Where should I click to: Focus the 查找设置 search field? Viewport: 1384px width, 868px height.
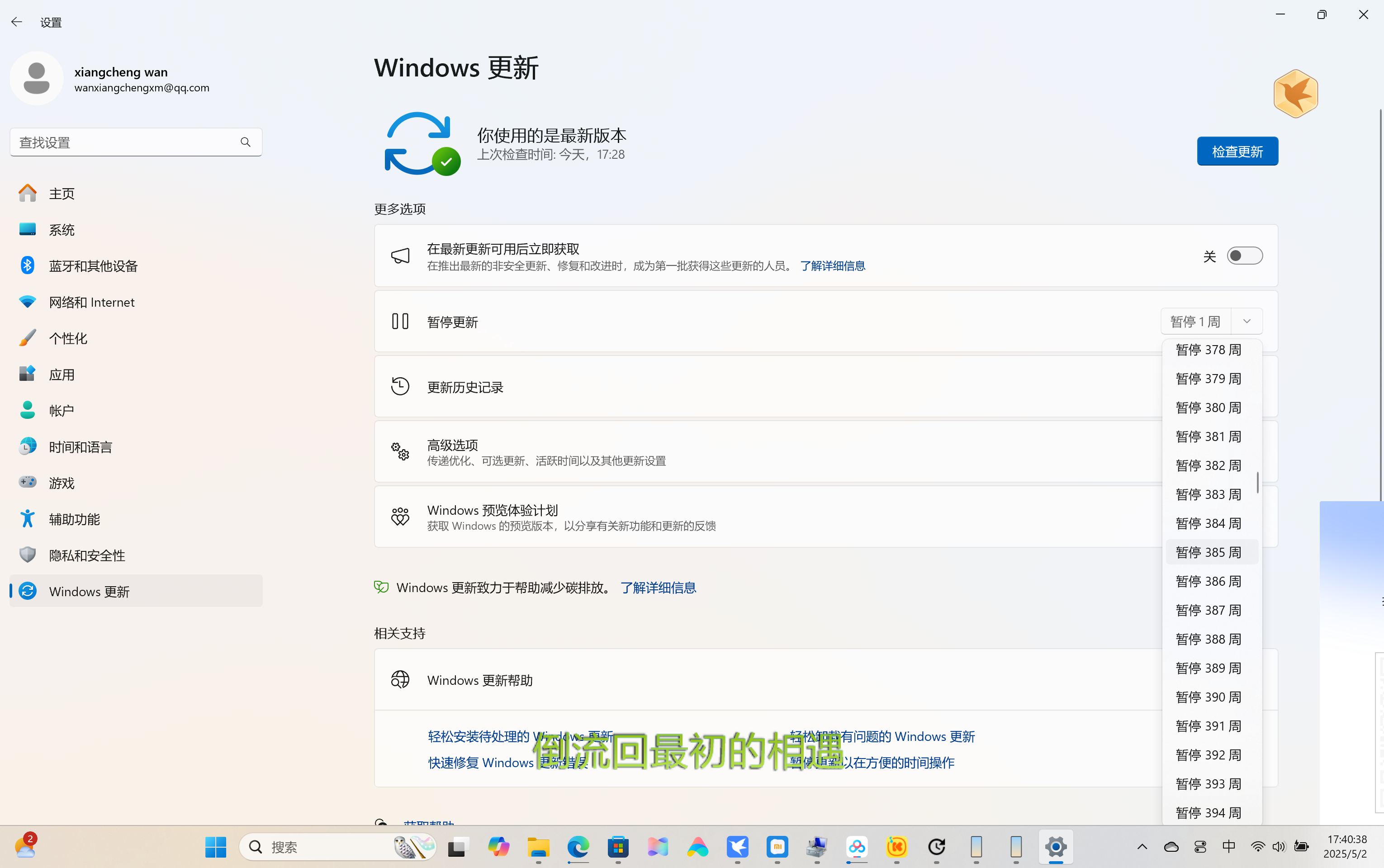tap(123, 142)
